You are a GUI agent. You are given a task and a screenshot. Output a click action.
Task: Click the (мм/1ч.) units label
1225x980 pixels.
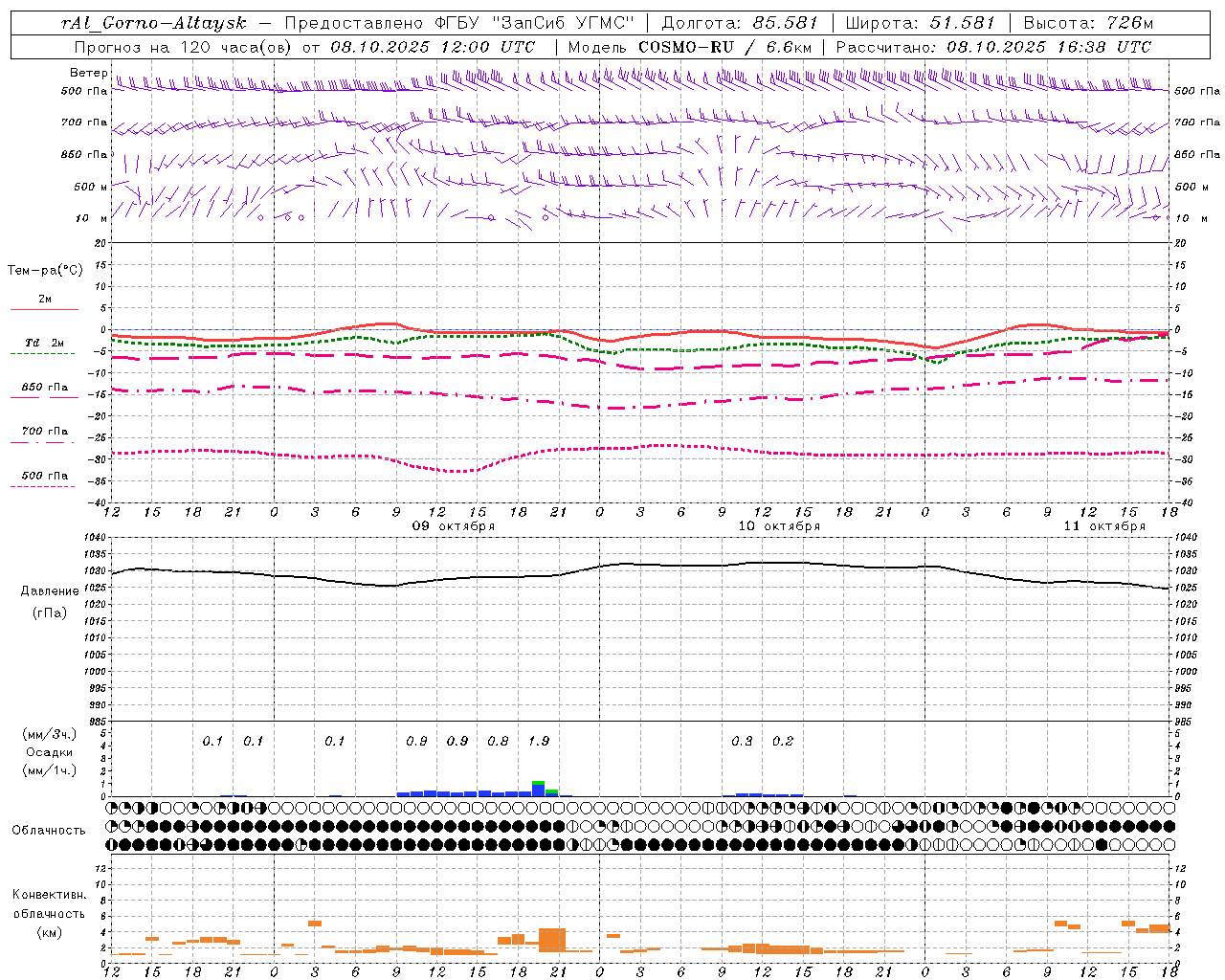(x=50, y=770)
